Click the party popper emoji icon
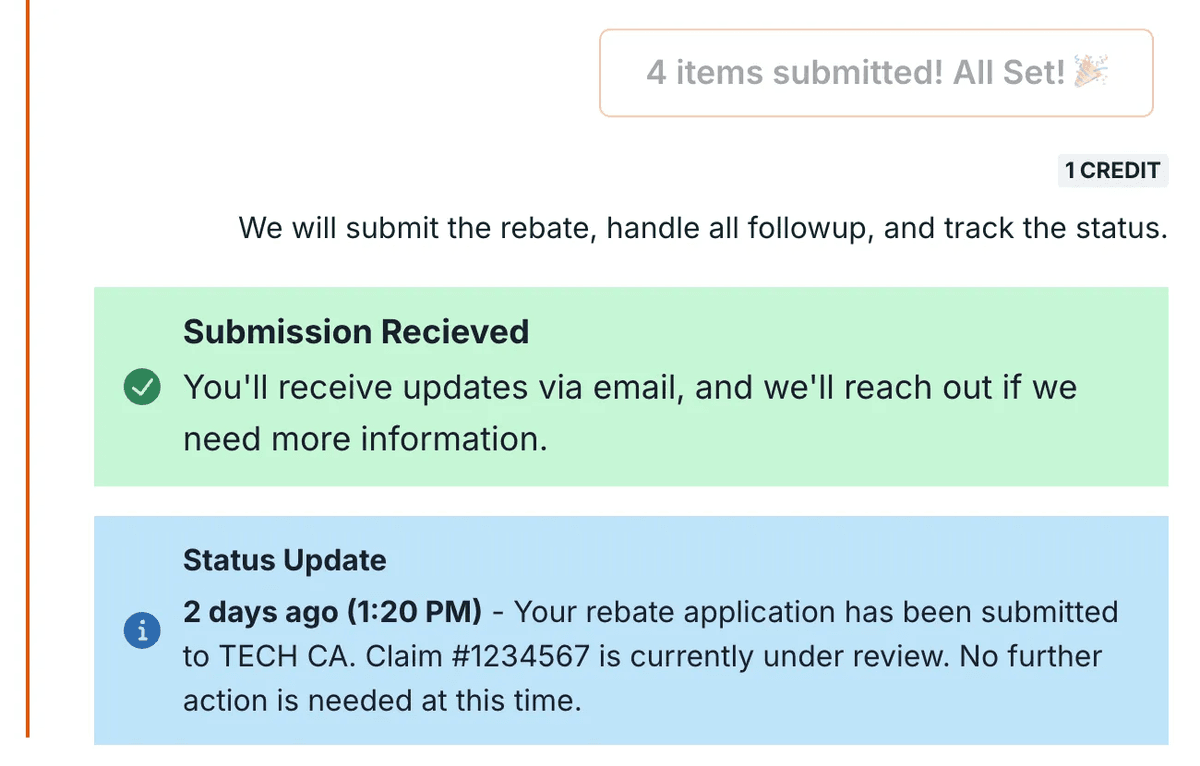 (x=1091, y=72)
